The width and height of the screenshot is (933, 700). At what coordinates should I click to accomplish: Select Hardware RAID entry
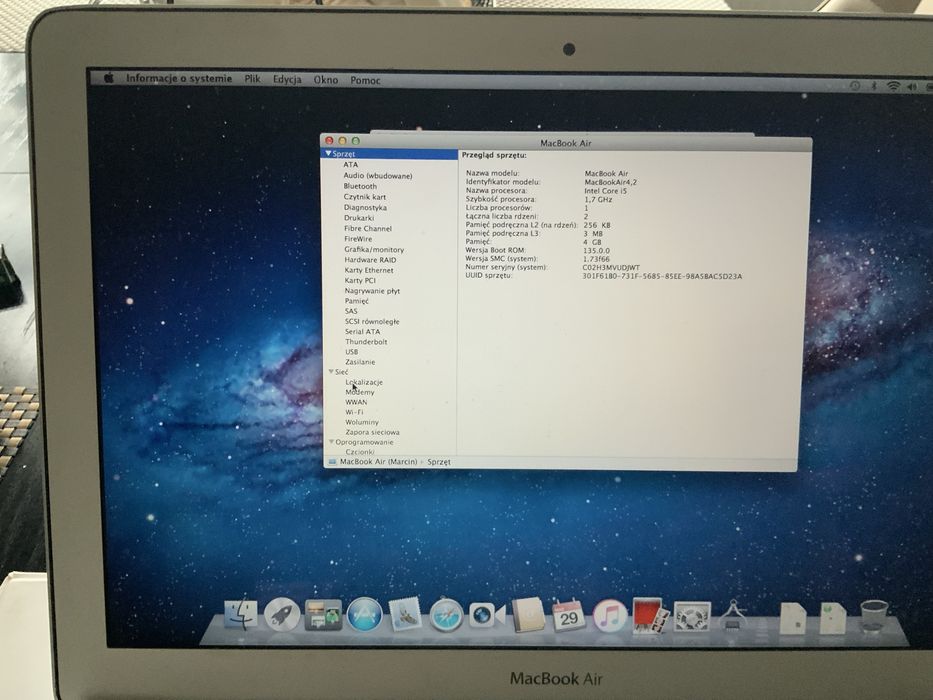tap(370, 260)
